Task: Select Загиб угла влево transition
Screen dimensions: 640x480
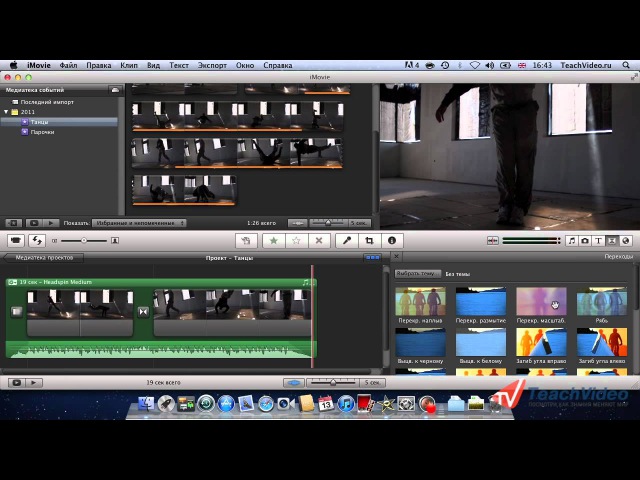Action: tap(602, 346)
